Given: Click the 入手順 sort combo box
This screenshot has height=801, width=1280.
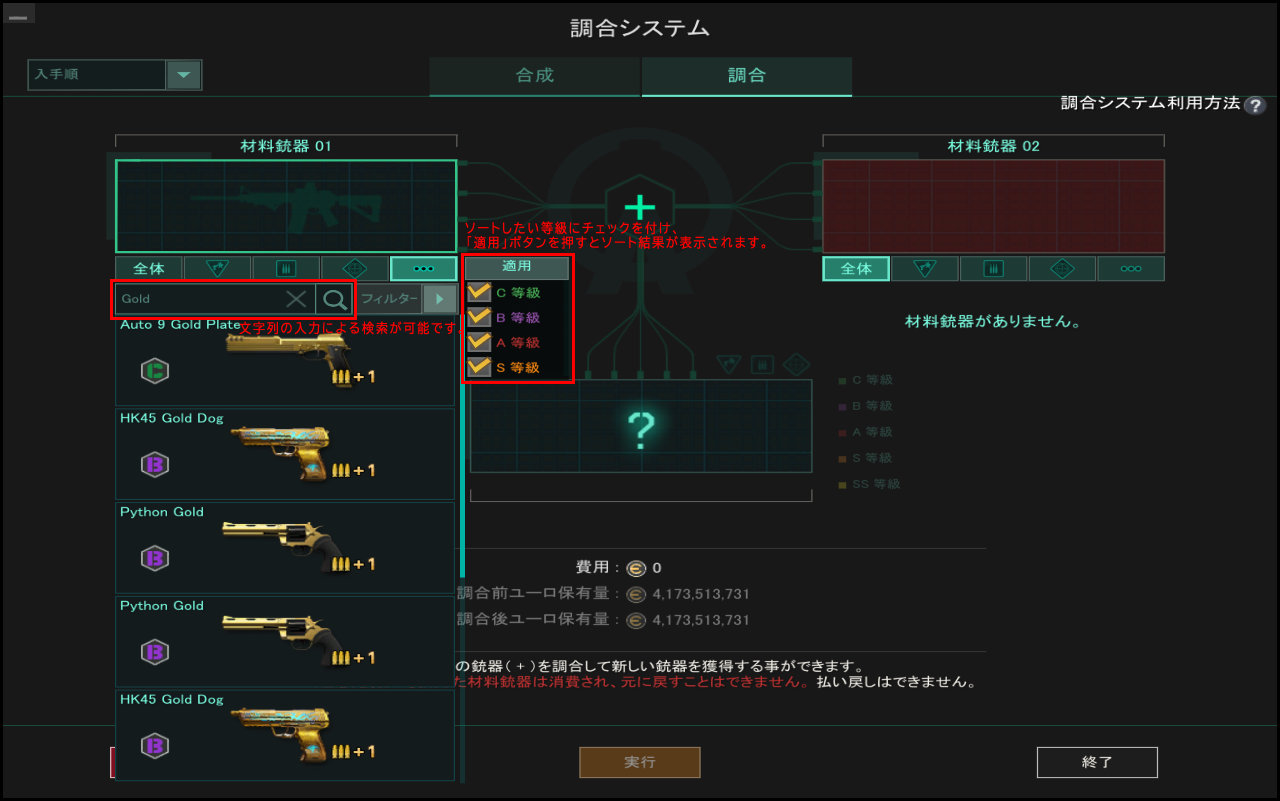Looking at the screenshot, I should pyautogui.click(x=115, y=75).
